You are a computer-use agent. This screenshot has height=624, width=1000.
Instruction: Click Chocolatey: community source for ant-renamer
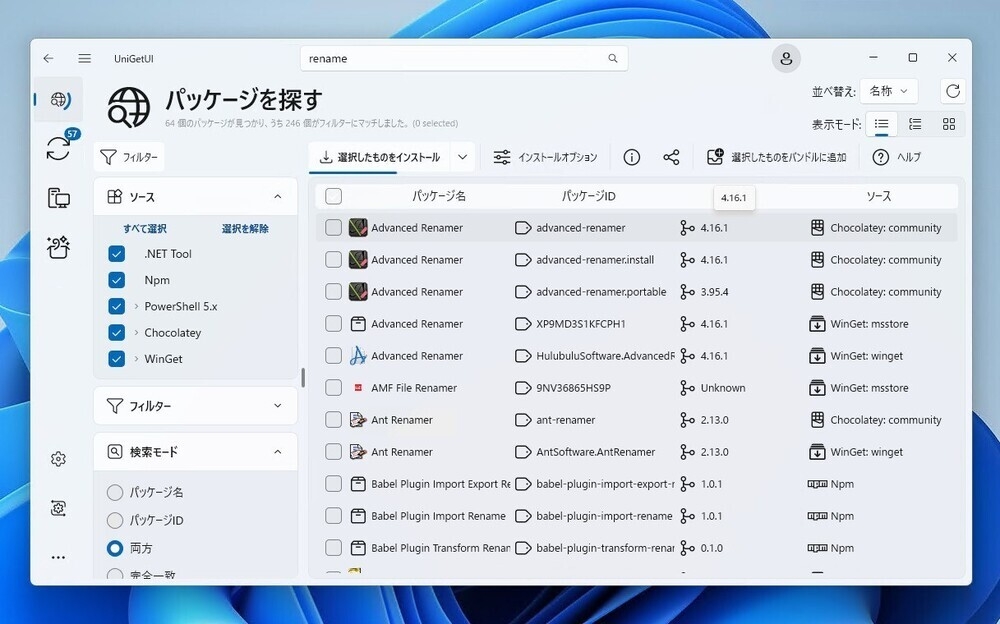click(x=885, y=419)
